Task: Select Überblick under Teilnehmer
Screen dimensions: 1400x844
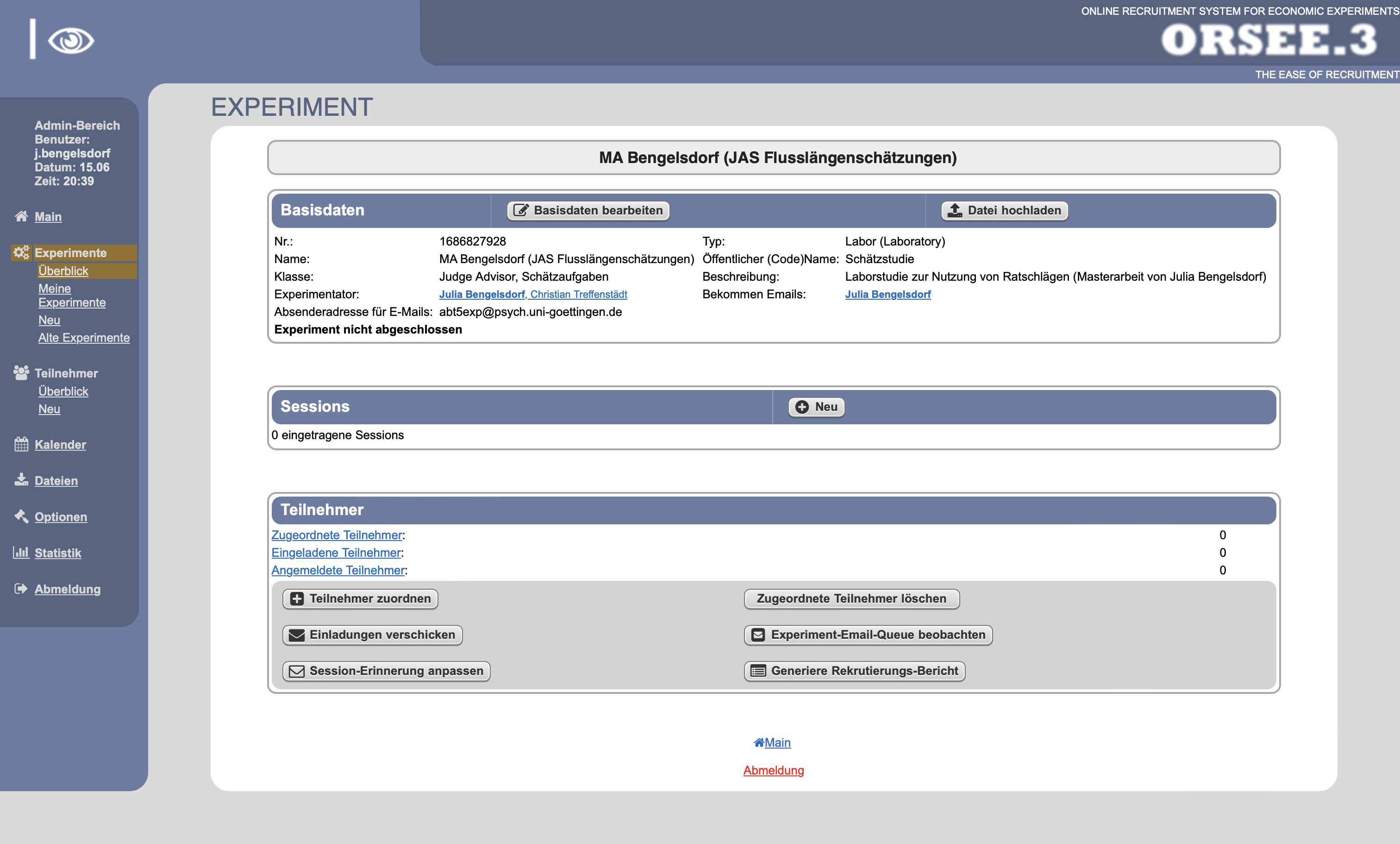Action: [63, 391]
